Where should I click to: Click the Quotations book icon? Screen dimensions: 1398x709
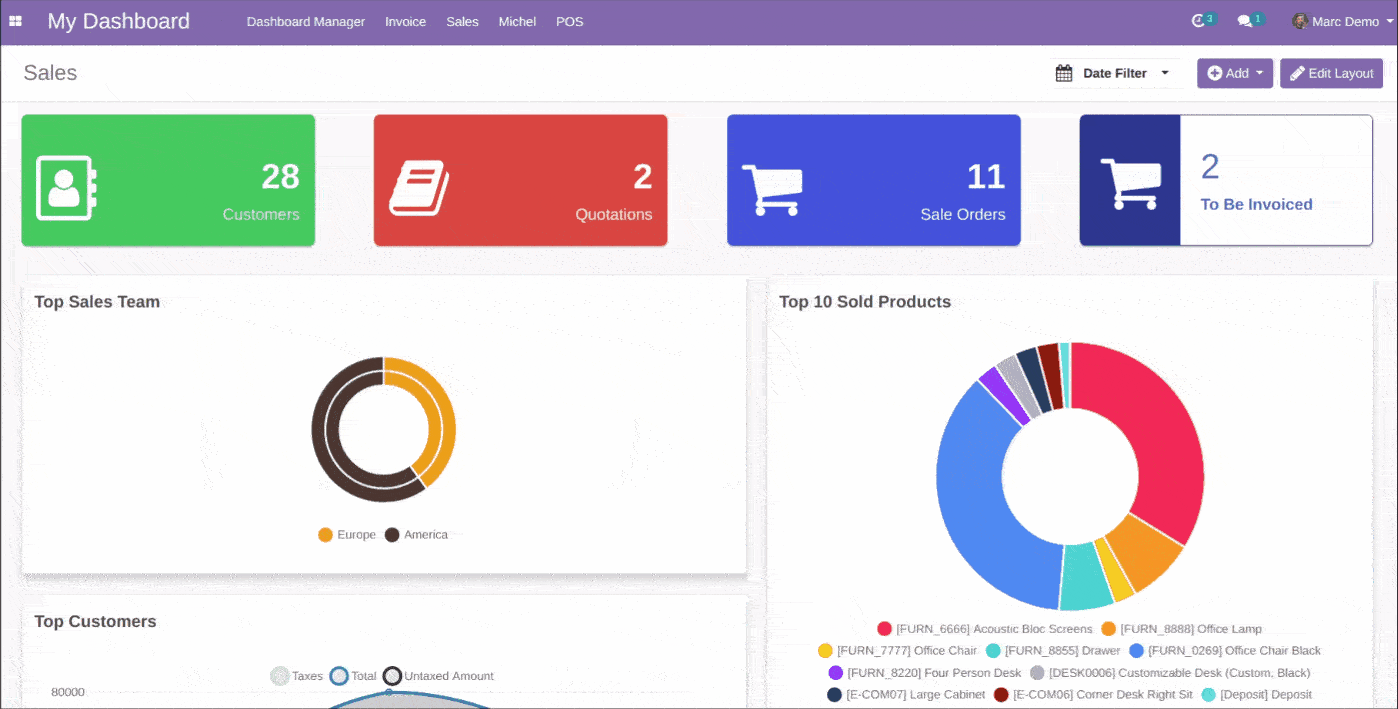coord(419,188)
